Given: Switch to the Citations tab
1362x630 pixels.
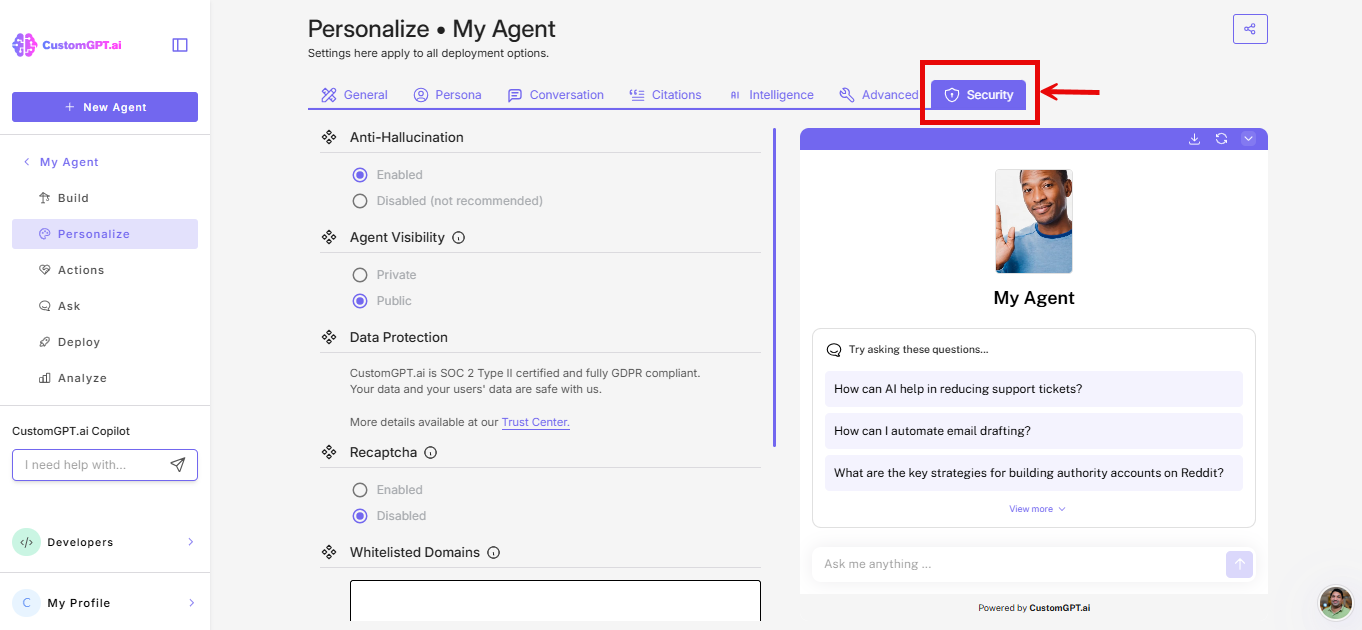Looking at the screenshot, I should (x=665, y=95).
